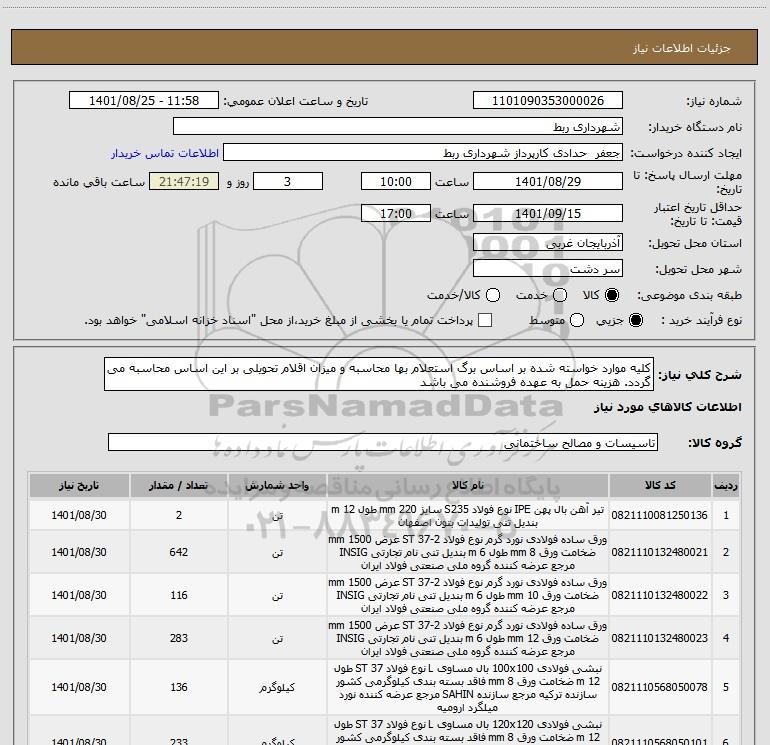Click the buyer name field شهرداری ربط
Image resolution: width=770 pixels, height=745 pixels.
pyautogui.click(x=398, y=127)
